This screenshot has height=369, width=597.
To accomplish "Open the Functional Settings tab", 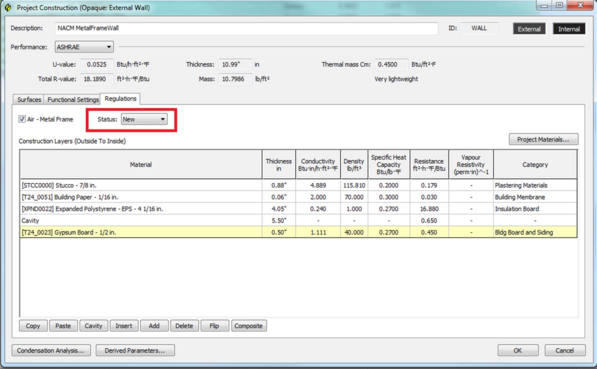I will 73,99.
